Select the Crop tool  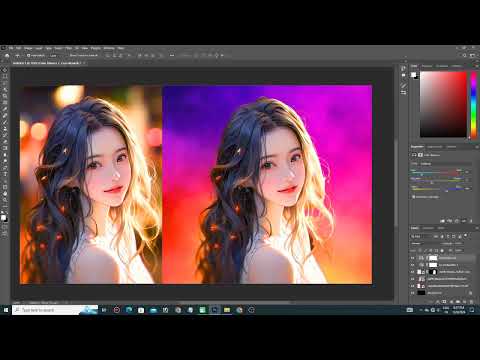pyautogui.click(x=4, y=96)
